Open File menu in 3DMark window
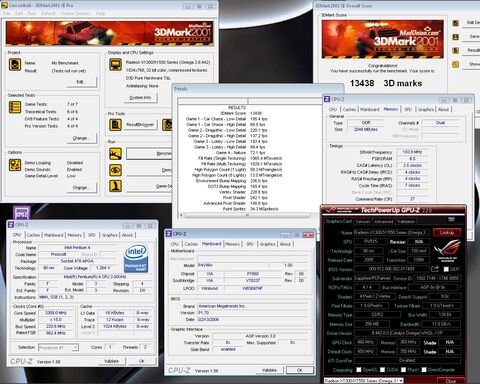Screen dimensions: 480x384 point(7,13)
